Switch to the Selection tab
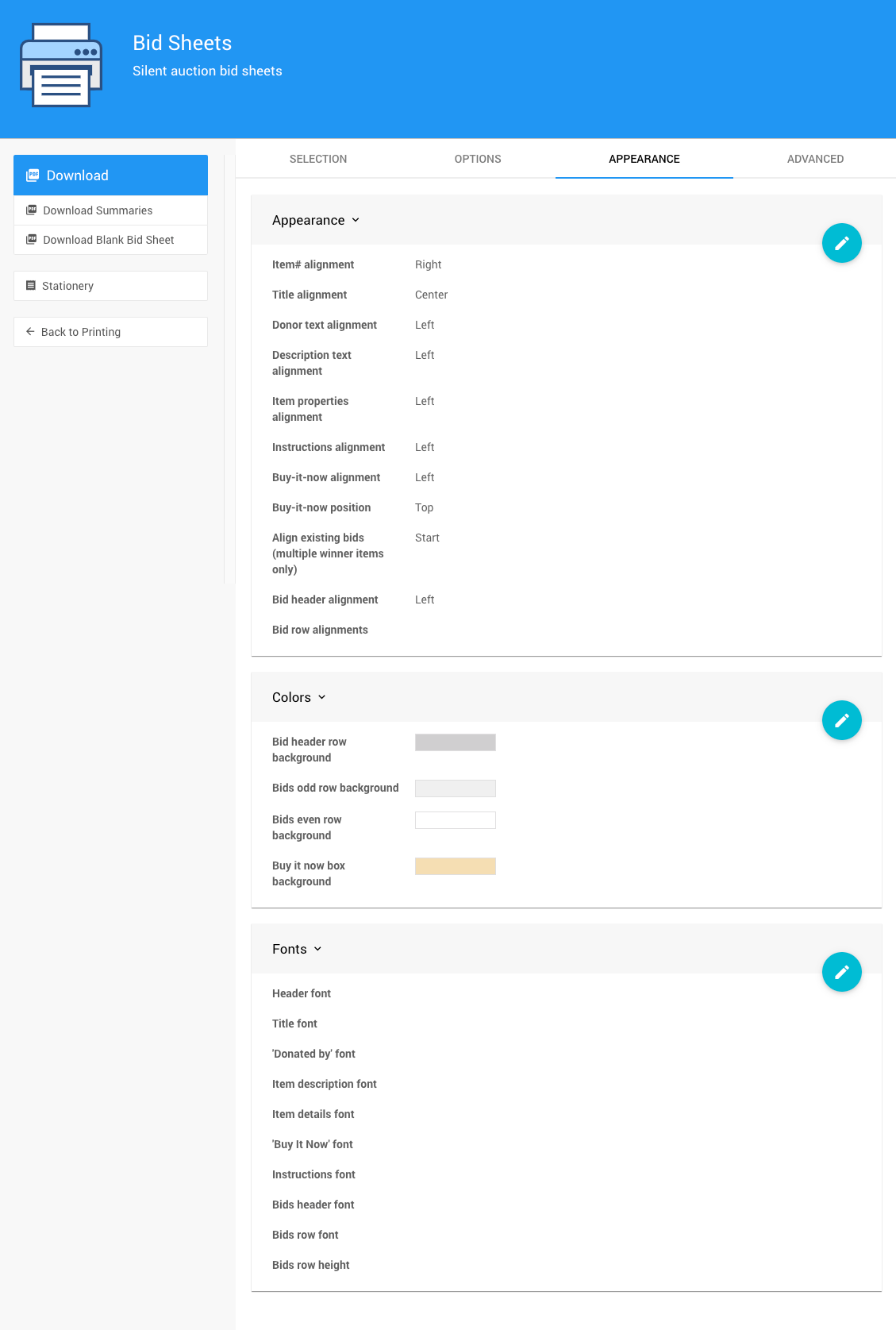896x1330 pixels. click(x=318, y=159)
